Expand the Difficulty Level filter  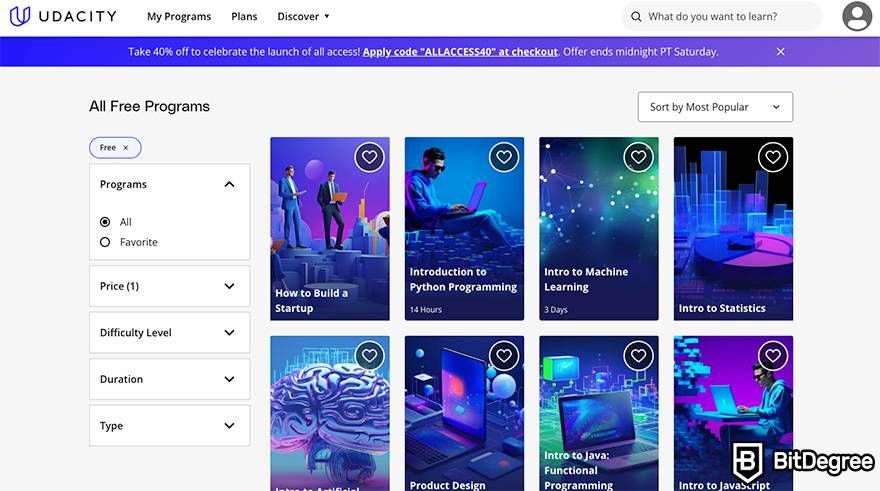(169, 333)
